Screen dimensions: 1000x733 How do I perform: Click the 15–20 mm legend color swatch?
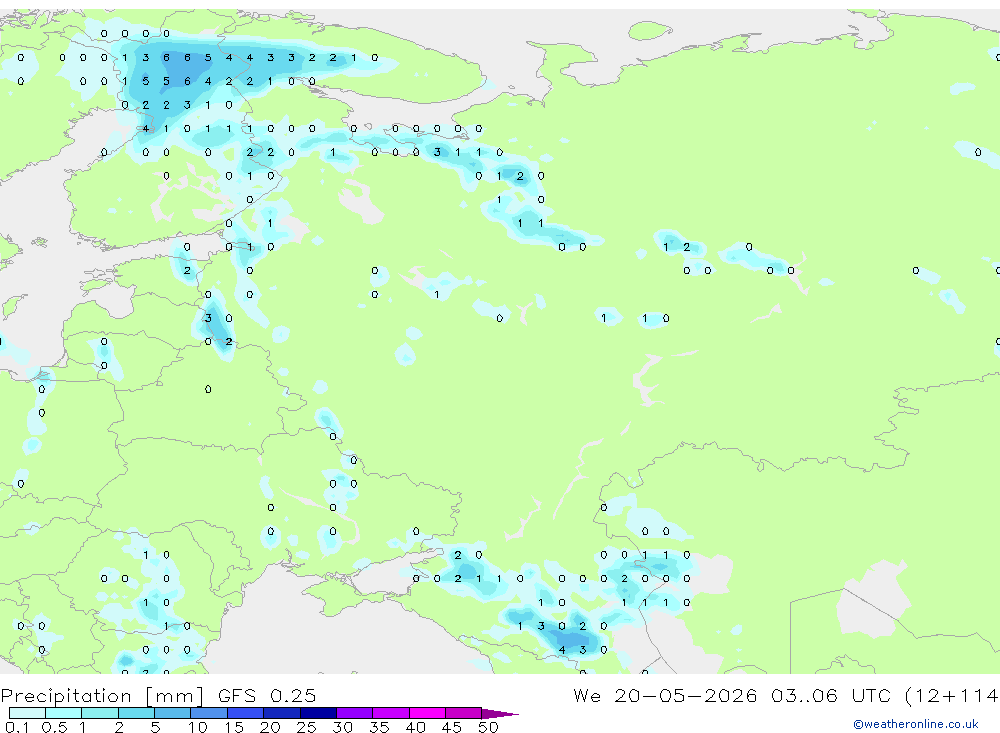246,713
